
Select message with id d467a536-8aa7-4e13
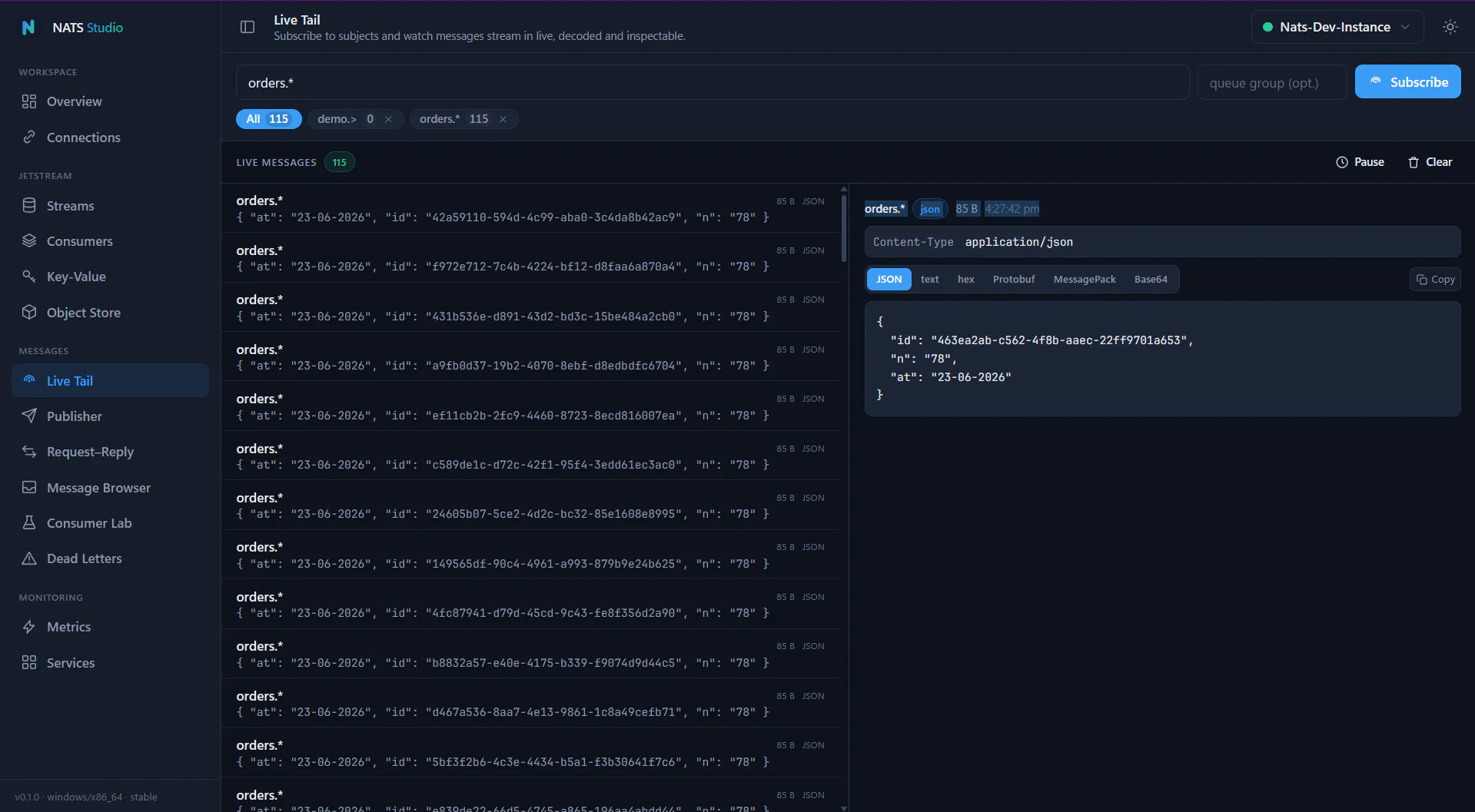530,704
